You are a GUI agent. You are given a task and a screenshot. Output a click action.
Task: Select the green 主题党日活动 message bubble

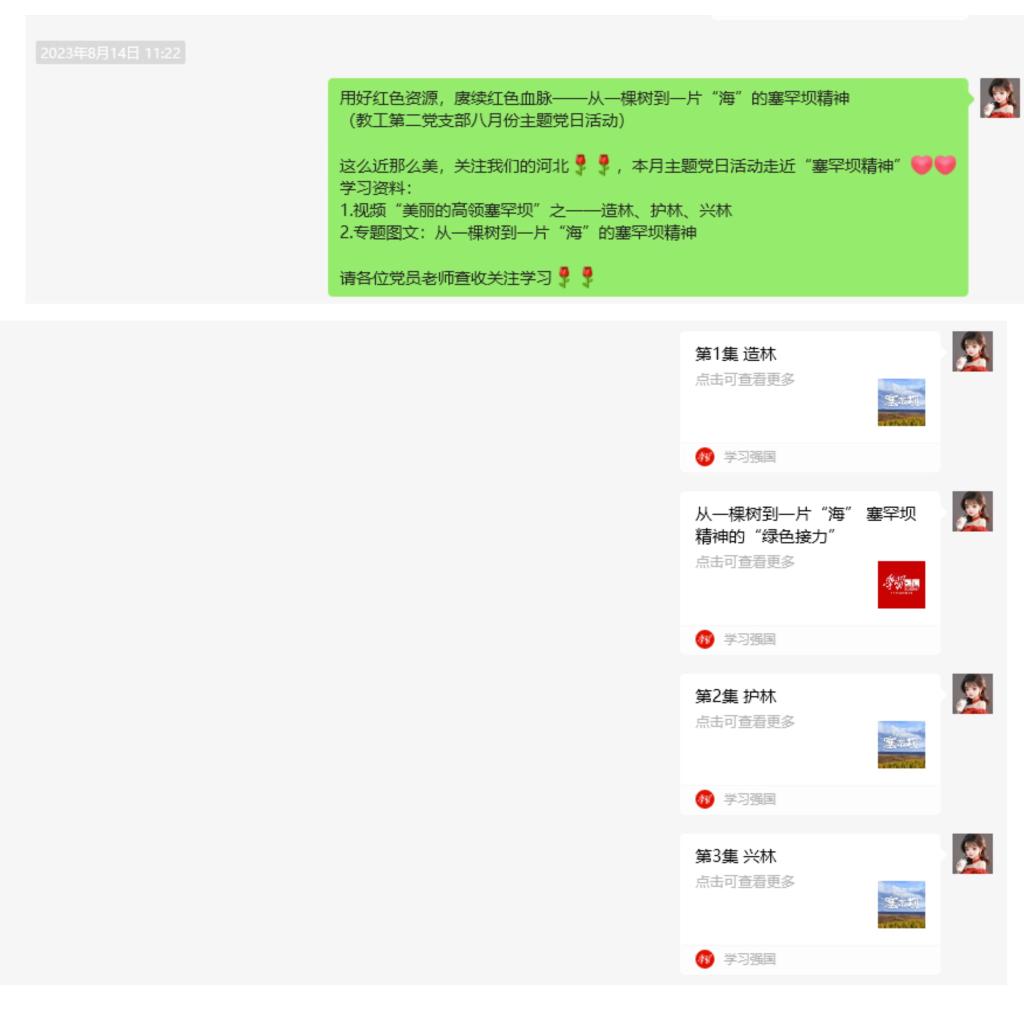(647, 187)
